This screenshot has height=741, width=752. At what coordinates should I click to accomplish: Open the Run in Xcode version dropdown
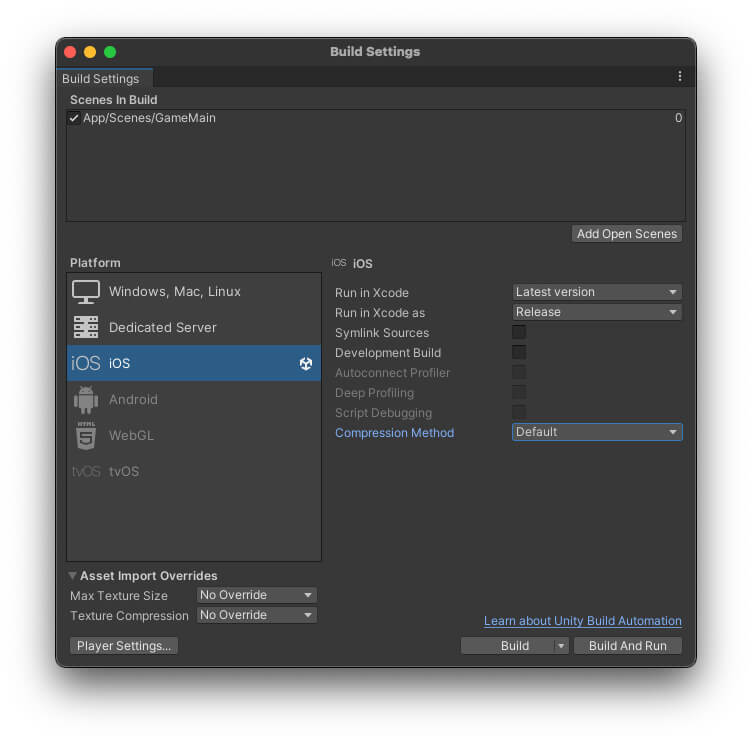pos(597,292)
